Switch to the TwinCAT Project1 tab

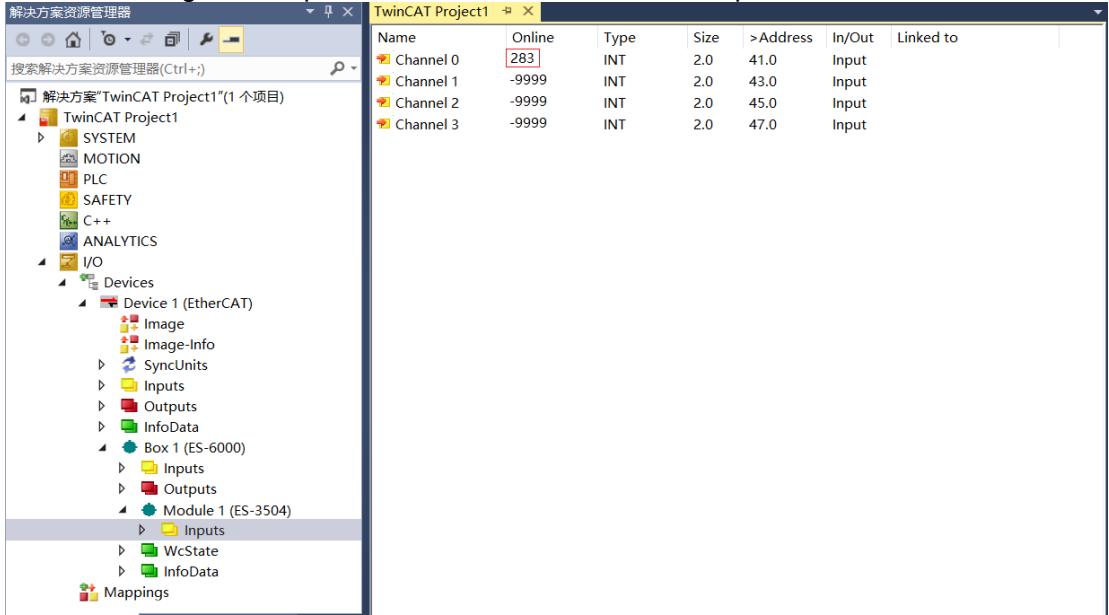(431, 11)
